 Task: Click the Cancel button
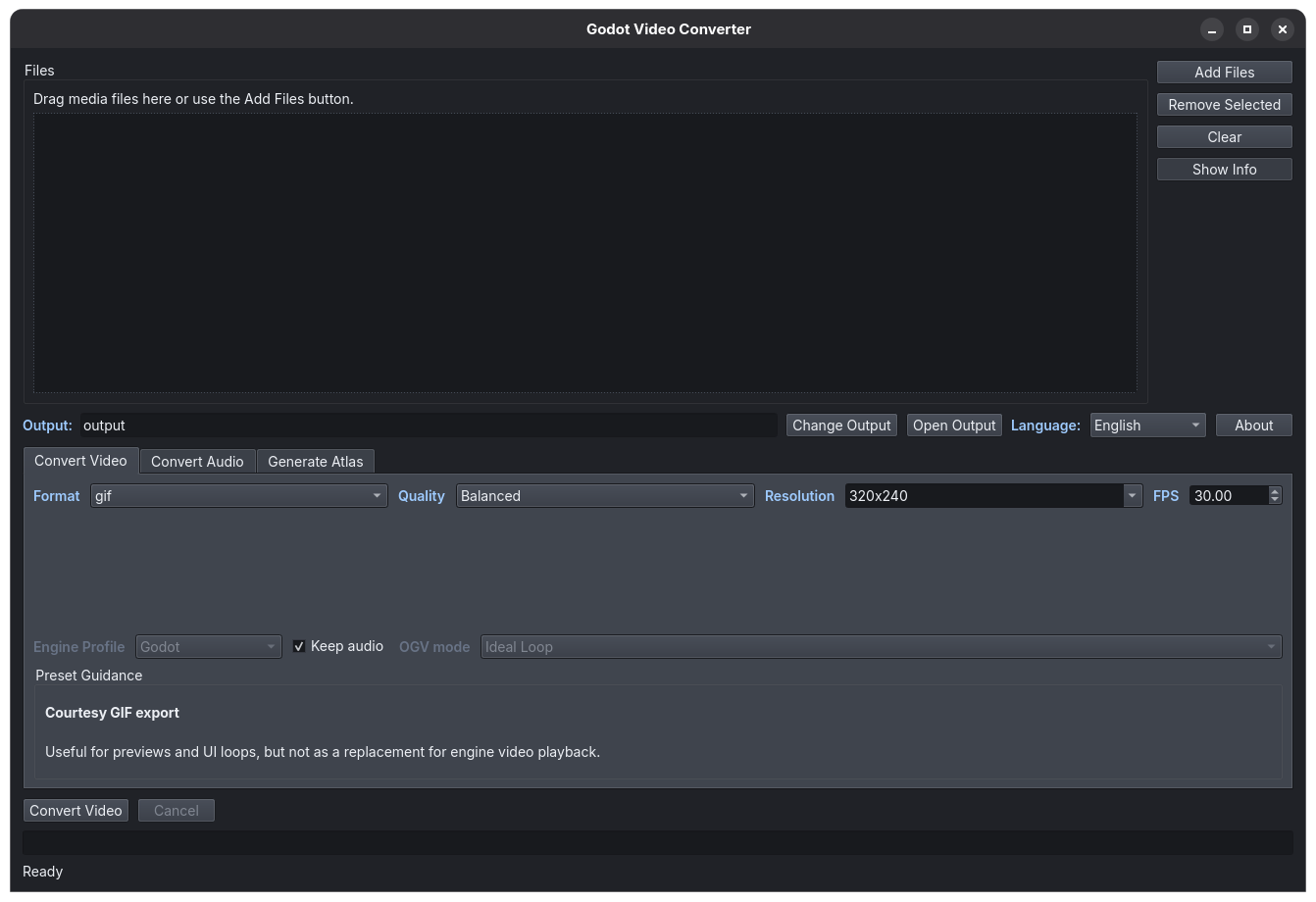pyautogui.click(x=177, y=811)
